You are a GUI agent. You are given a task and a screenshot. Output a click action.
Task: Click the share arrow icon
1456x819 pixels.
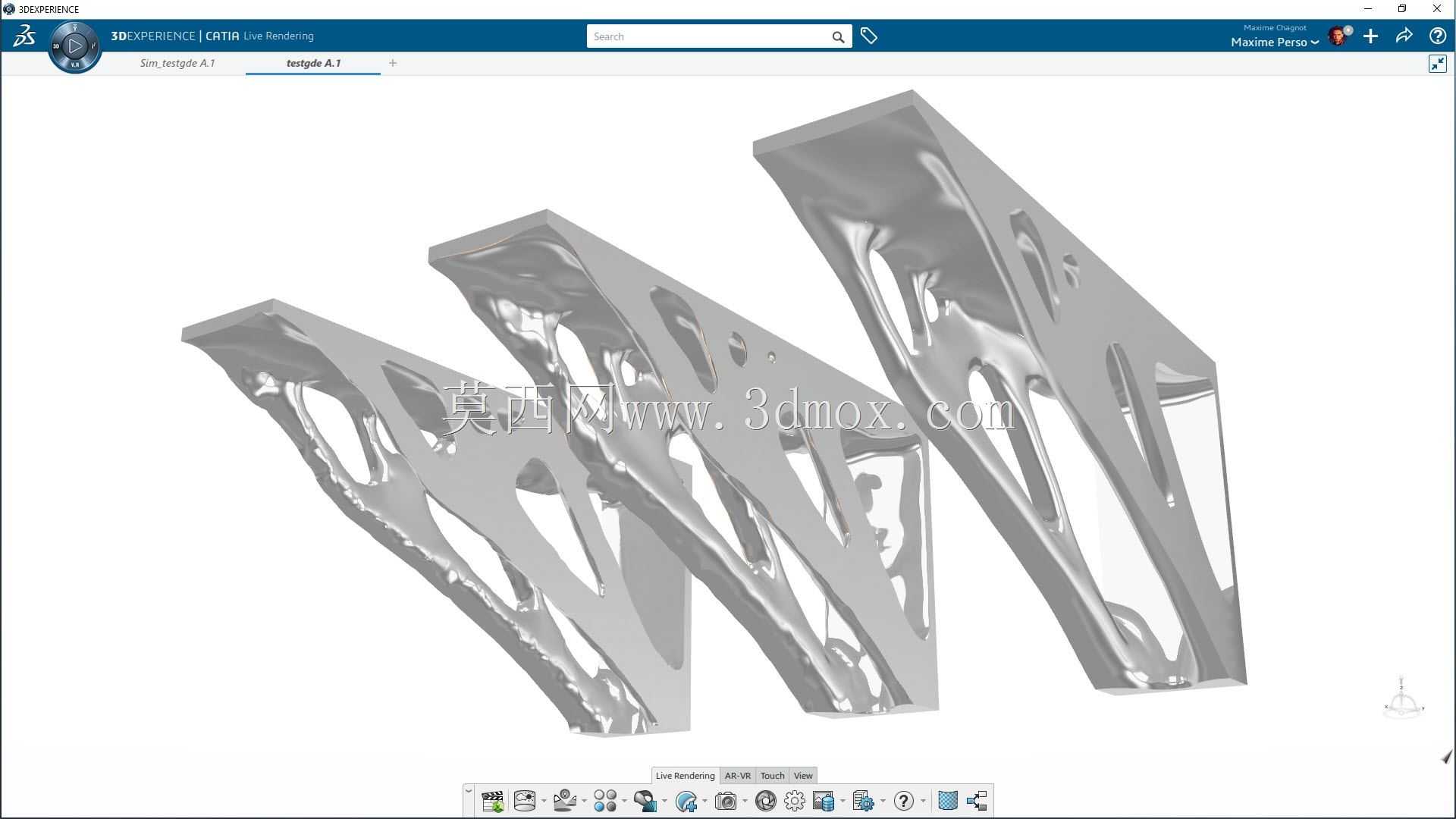point(1404,36)
